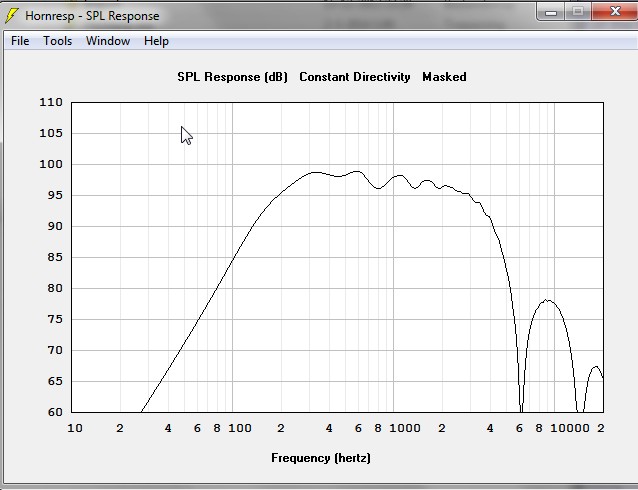Open the Help menu

coord(156,41)
